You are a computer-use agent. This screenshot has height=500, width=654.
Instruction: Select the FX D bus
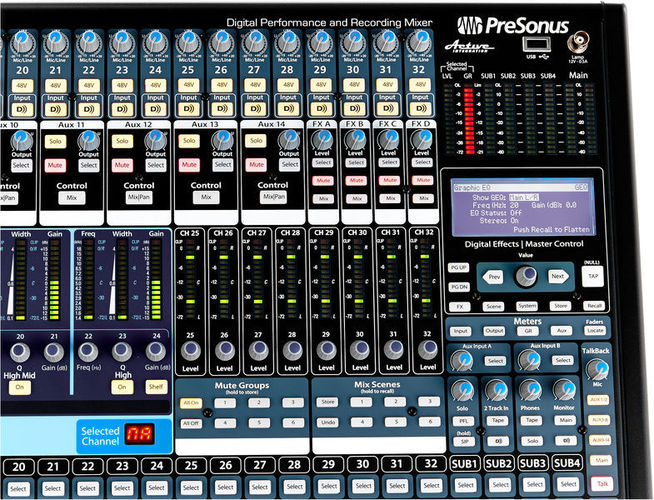coord(423,162)
